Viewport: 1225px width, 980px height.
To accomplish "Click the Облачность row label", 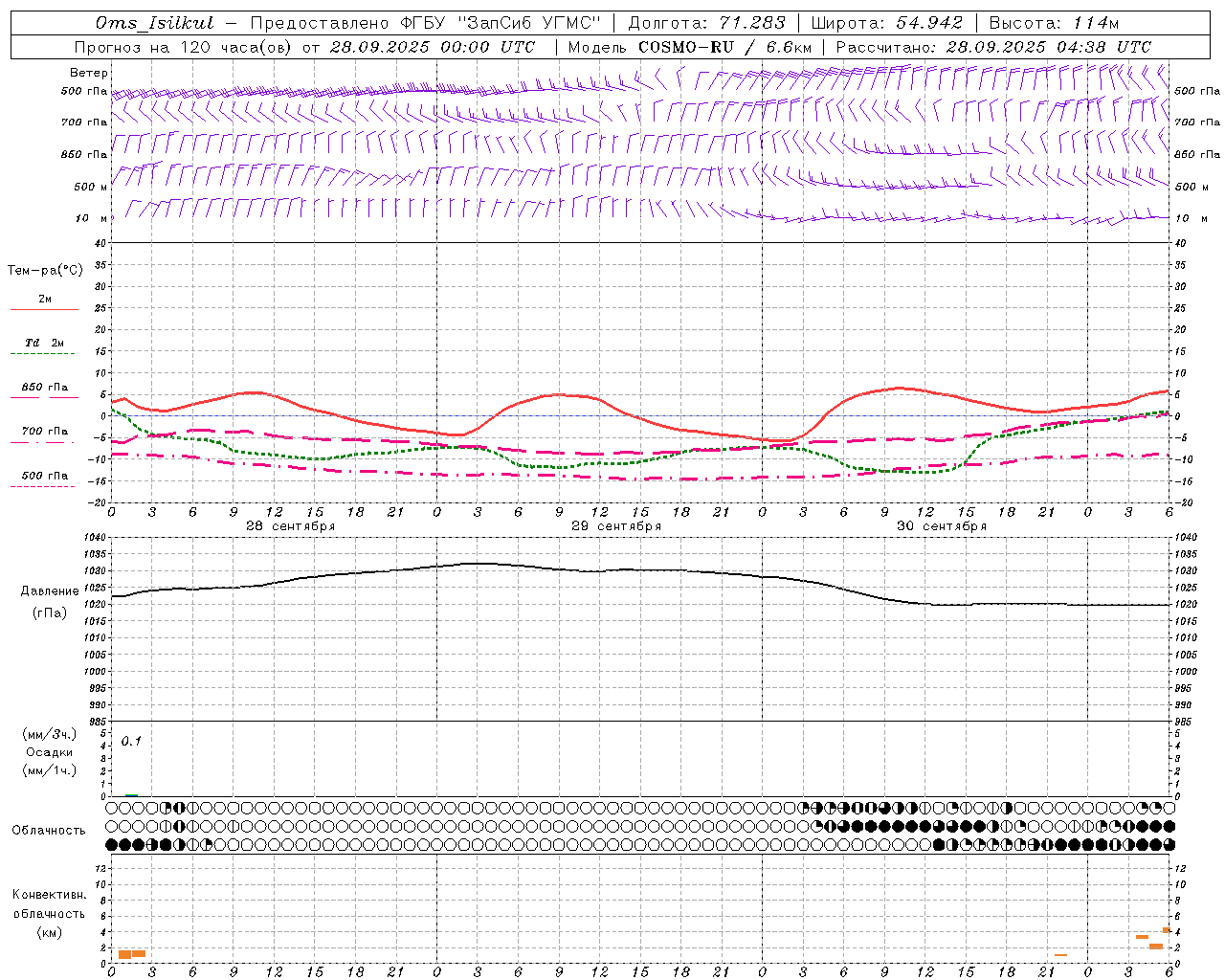I will click(49, 831).
